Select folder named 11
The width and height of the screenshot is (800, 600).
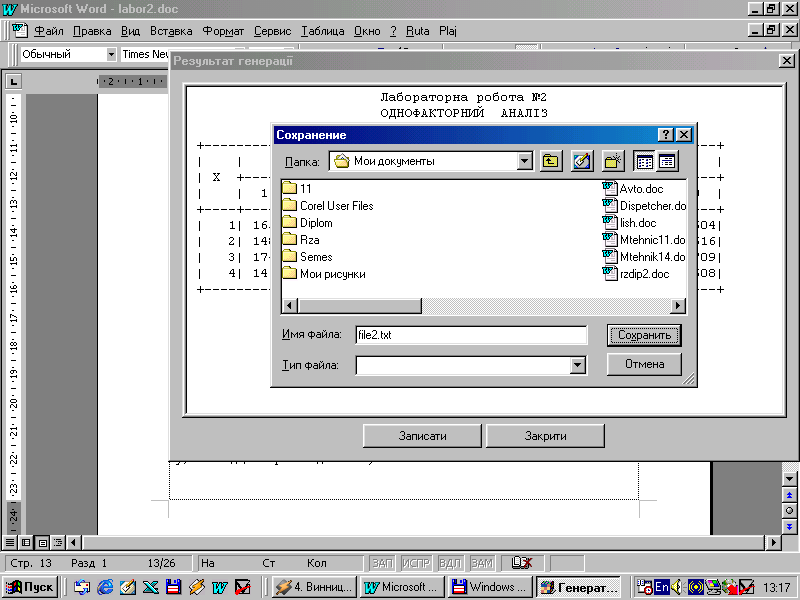tap(297, 189)
